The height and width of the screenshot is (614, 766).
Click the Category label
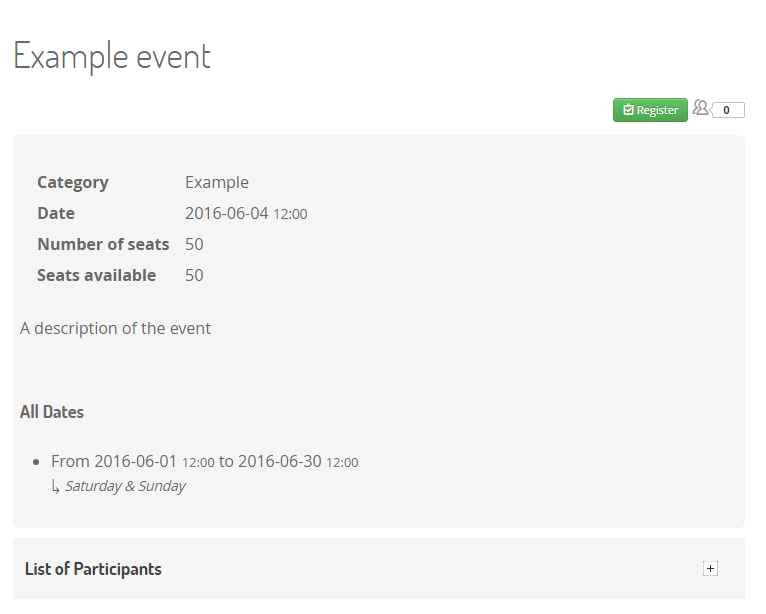point(73,182)
